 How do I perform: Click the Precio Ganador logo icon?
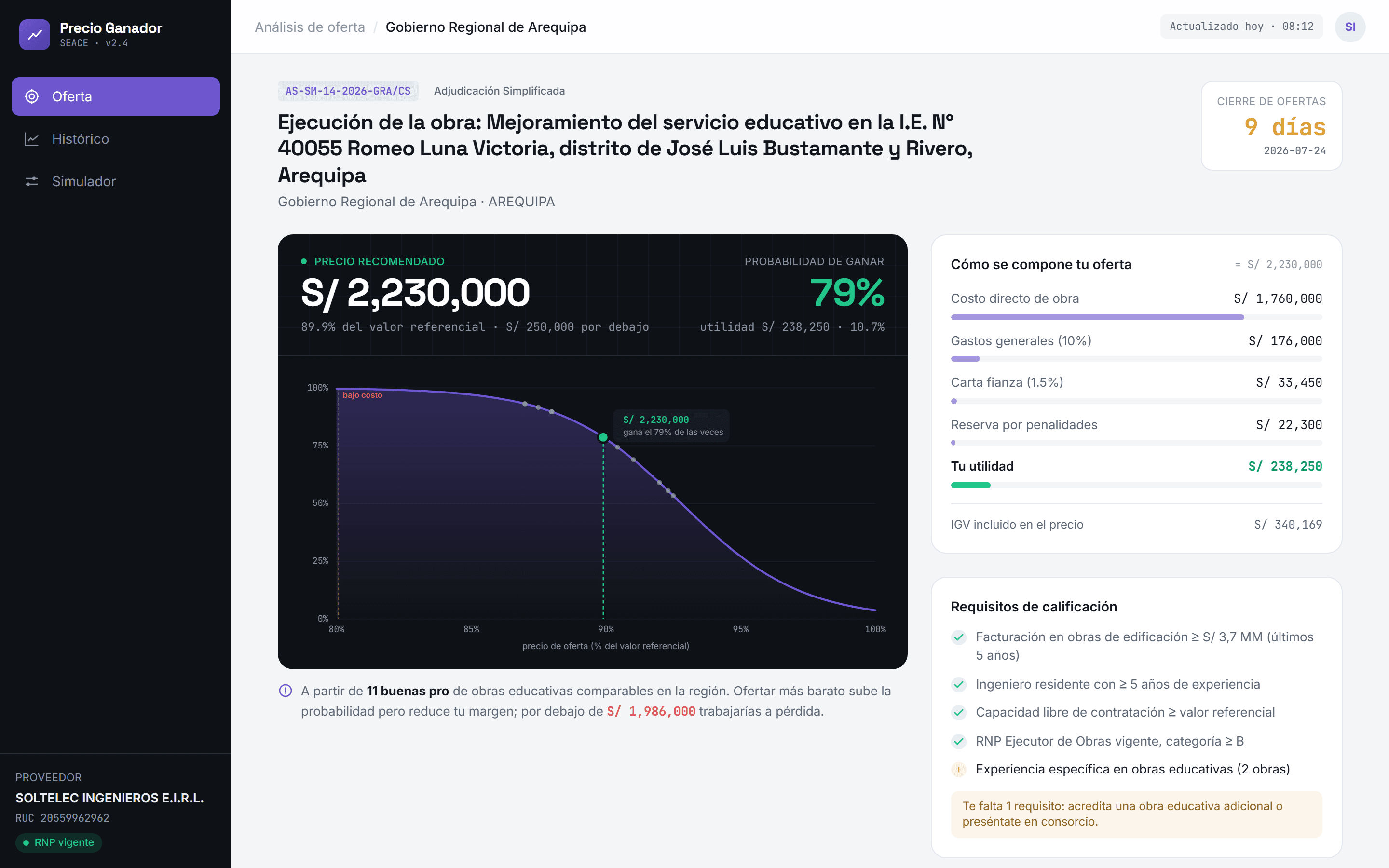click(x=34, y=34)
